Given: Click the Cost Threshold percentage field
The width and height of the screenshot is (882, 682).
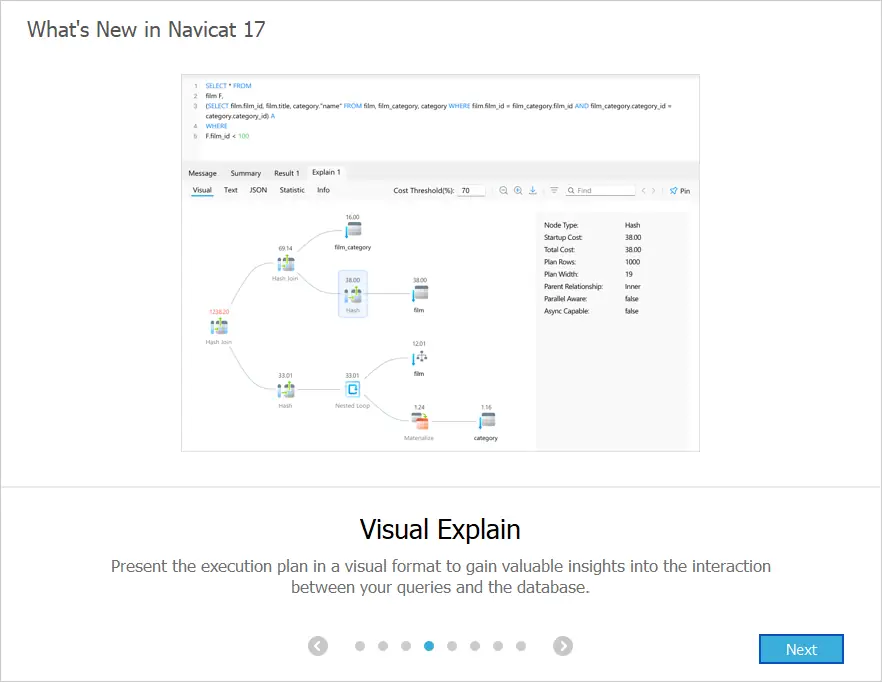Looking at the screenshot, I should click(471, 190).
